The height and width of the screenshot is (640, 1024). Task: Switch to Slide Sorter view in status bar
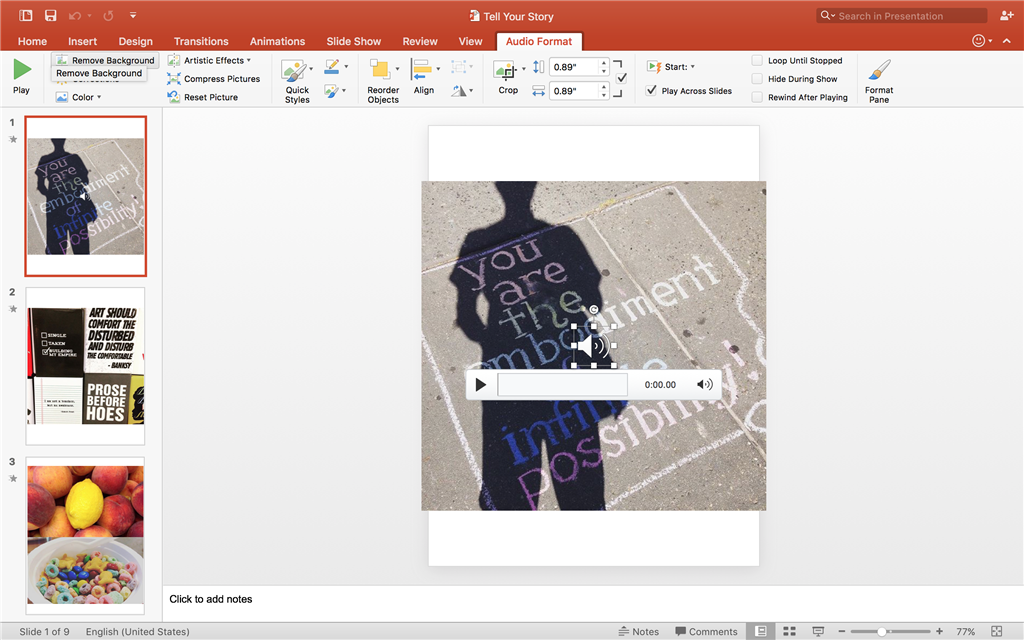[x=789, y=632]
